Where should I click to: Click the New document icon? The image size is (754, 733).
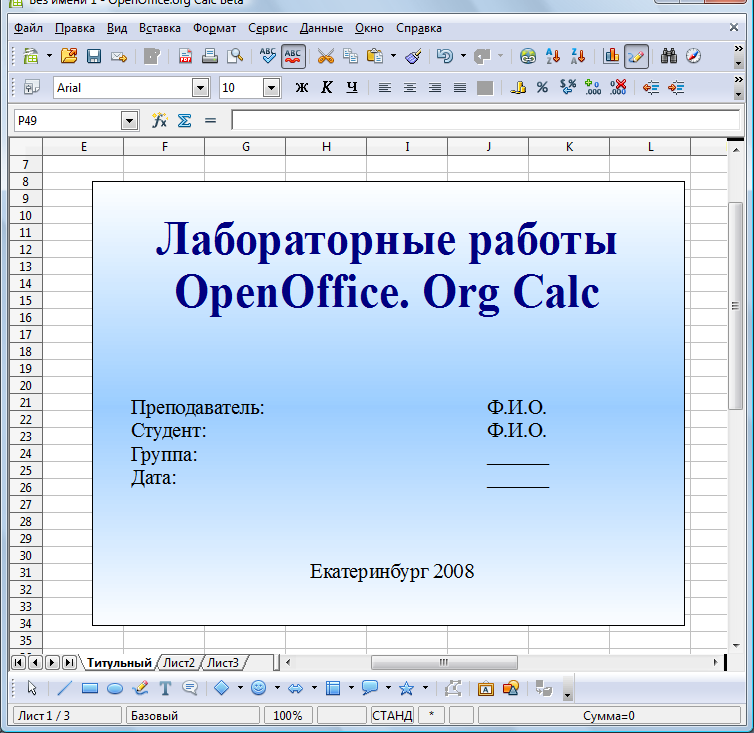point(31,56)
